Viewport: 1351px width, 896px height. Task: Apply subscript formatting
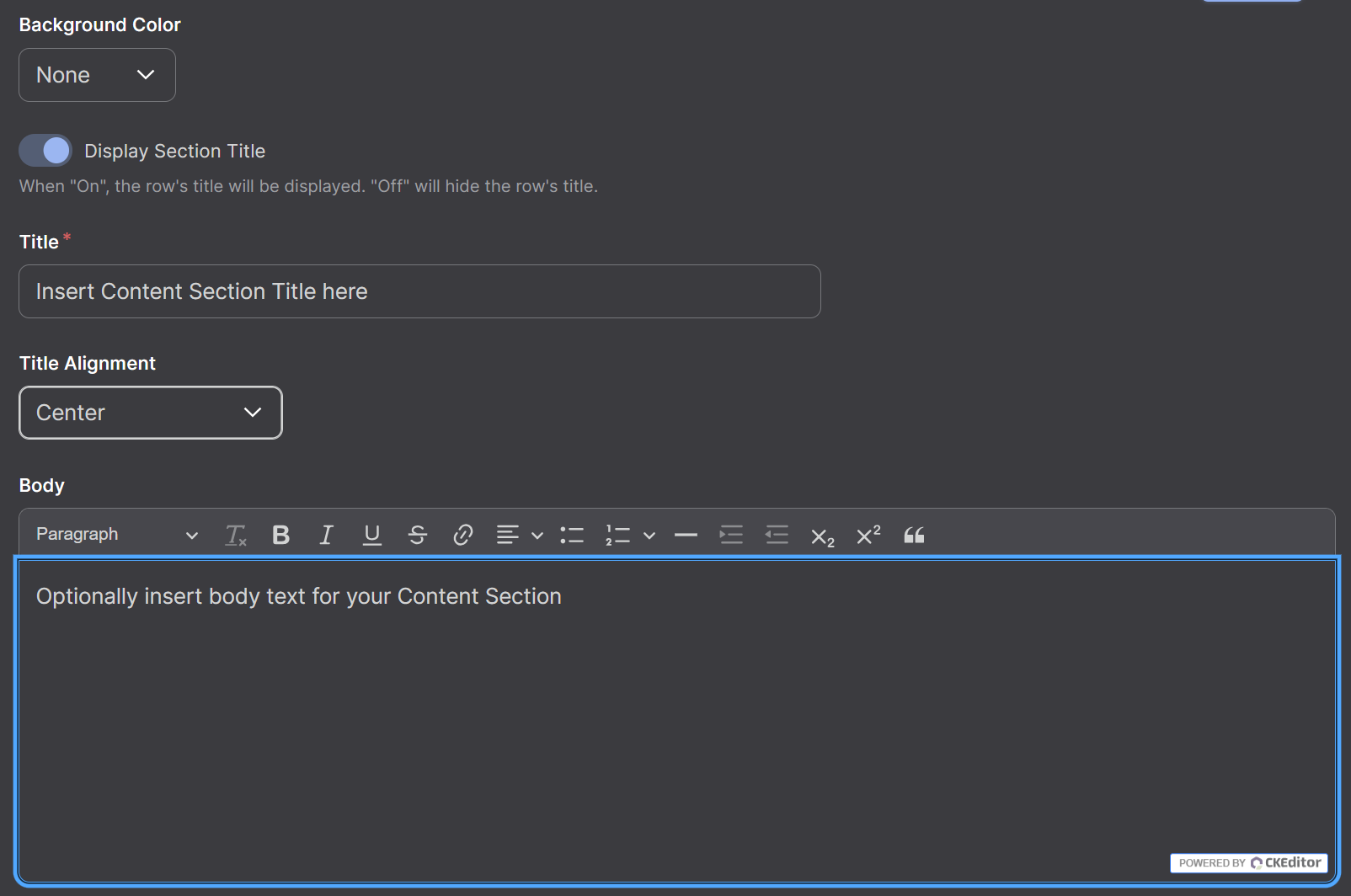822,536
